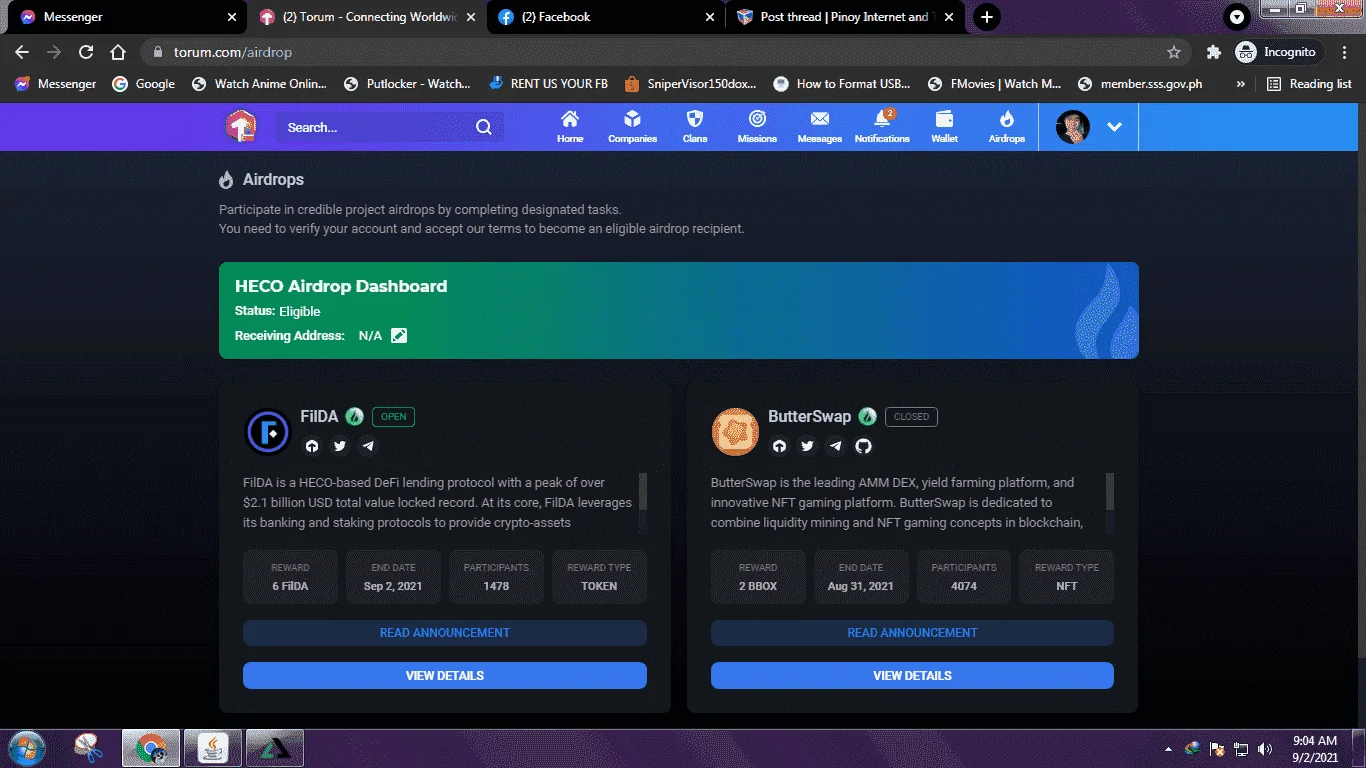Click the address bar URL
The image size is (1366, 768).
click(232, 52)
